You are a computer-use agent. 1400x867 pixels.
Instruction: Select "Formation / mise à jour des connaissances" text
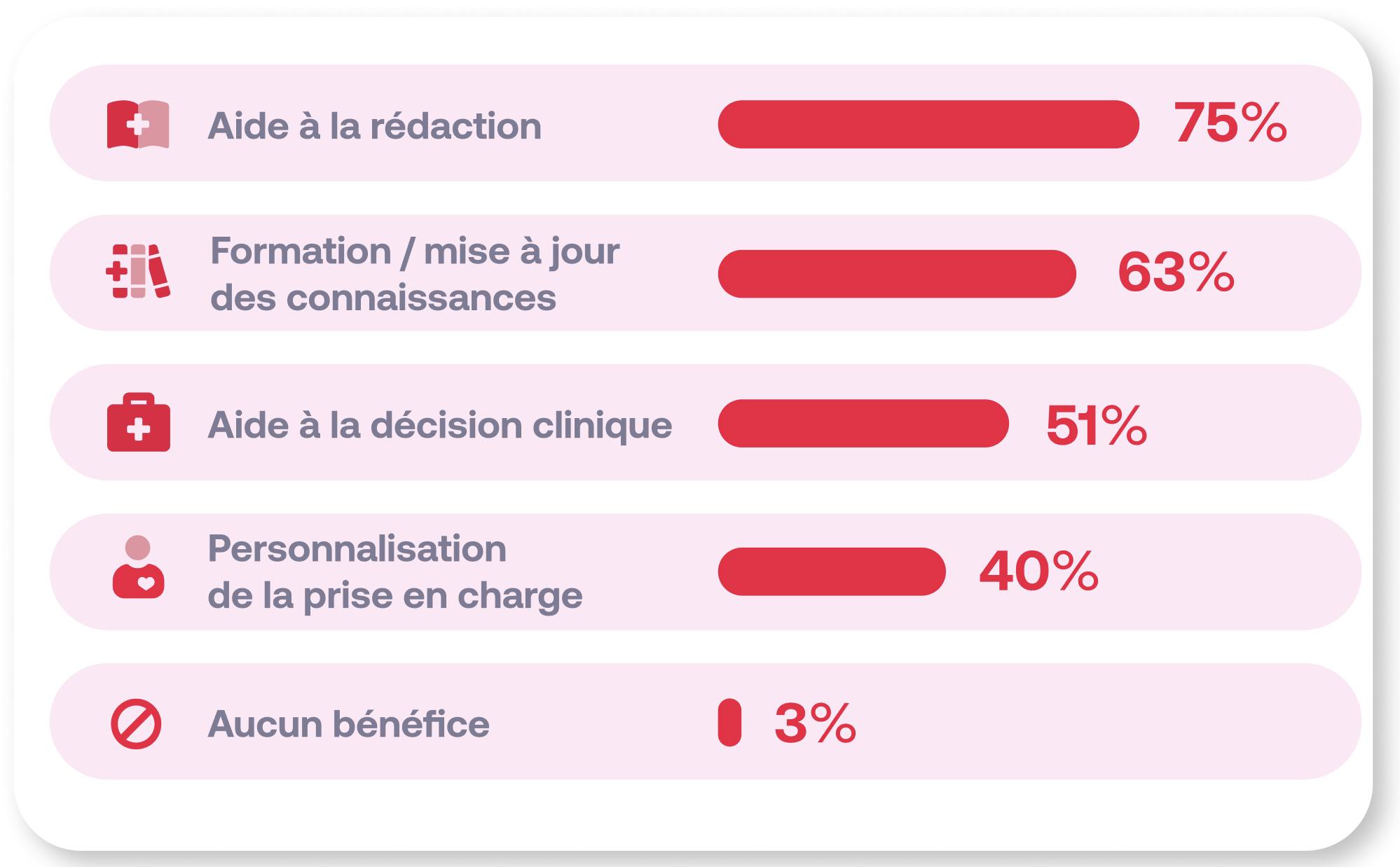coord(414,274)
